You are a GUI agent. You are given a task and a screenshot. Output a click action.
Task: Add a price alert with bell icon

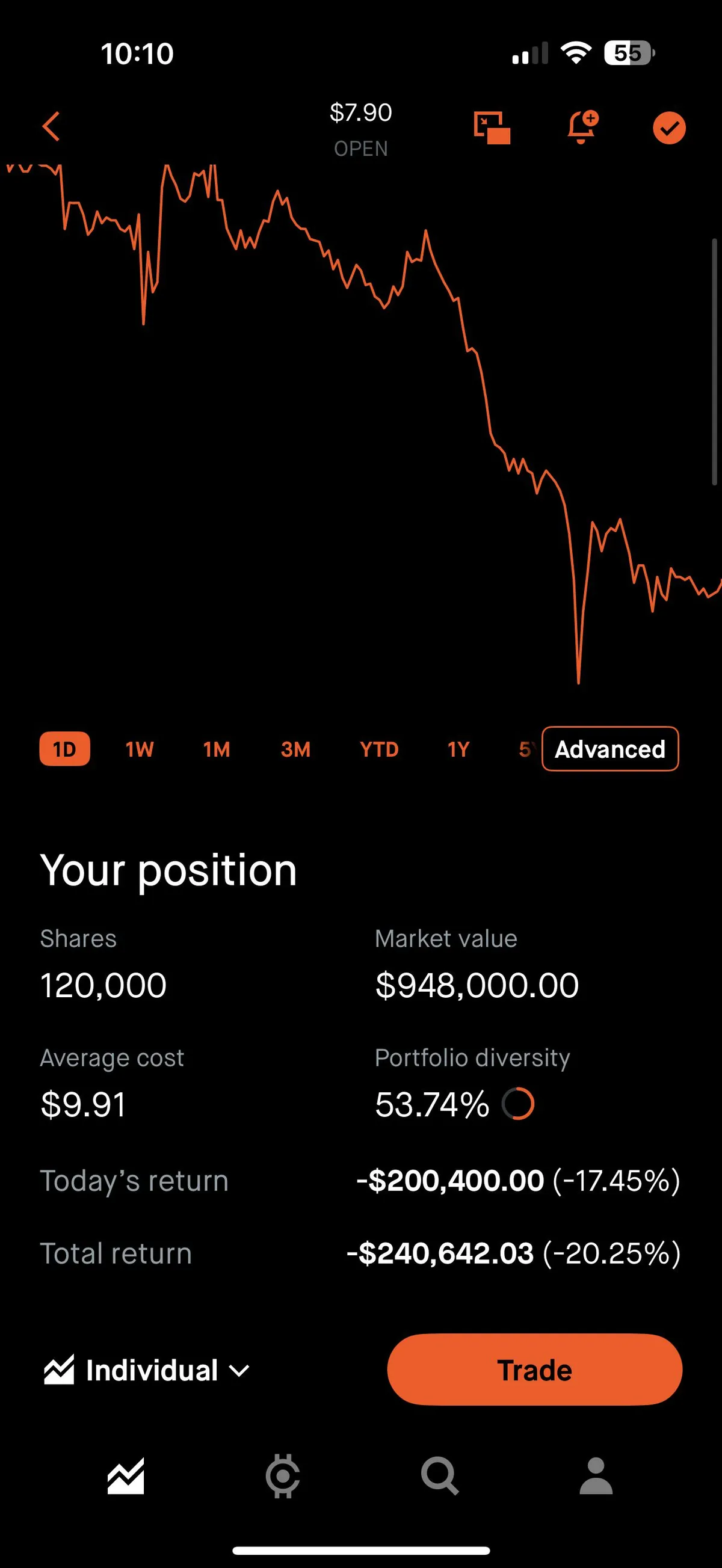tap(581, 128)
